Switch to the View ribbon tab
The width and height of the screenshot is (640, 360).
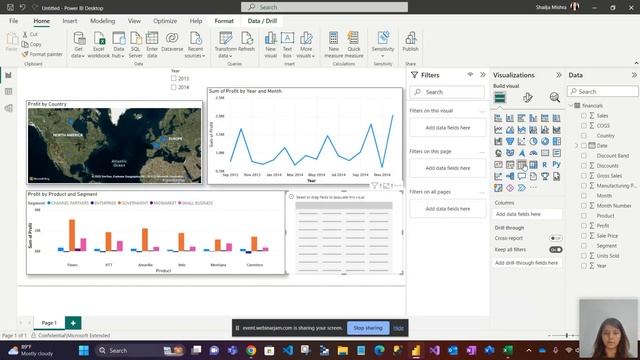tap(134, 21)
